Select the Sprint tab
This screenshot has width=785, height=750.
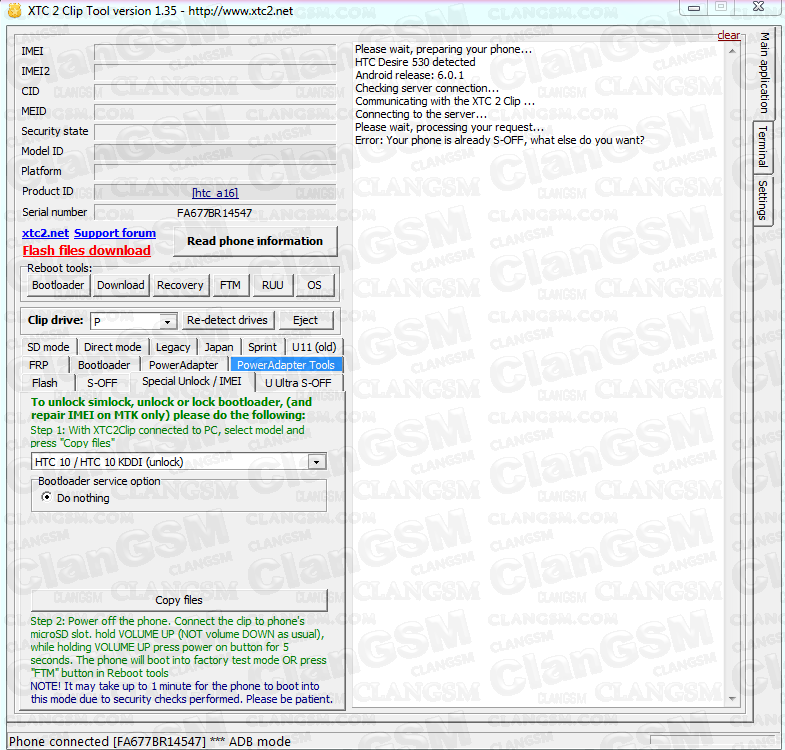(262, 347)
